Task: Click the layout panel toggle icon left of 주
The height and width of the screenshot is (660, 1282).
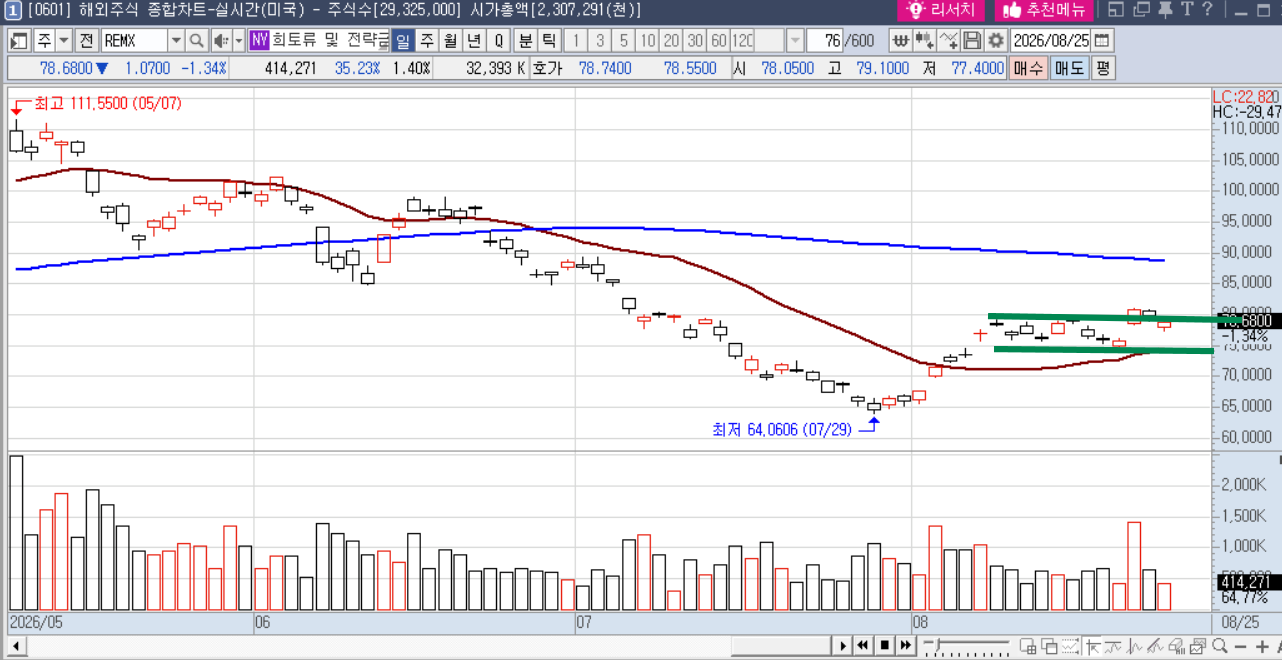Action: [x=20, y=41]
